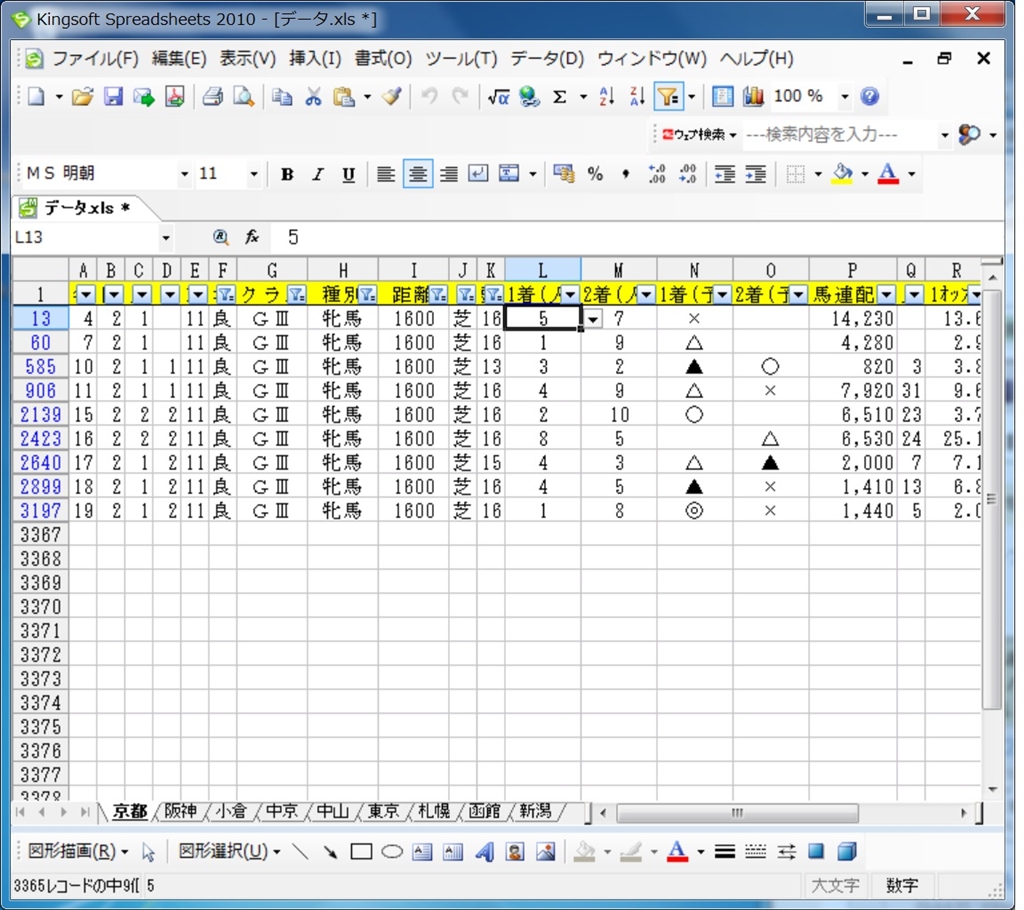Toggle the AutoFilter funnel button
This screenshot has width=1024, height=910.
click(x=667, y=97)
